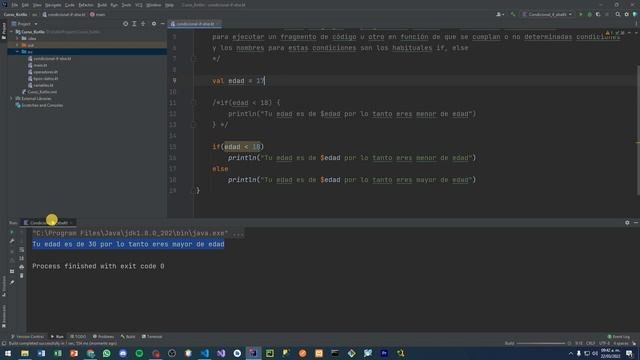Open the Problems tool window
The height and width of the screenshot is (360, 640).
click(x=103, y=337)
